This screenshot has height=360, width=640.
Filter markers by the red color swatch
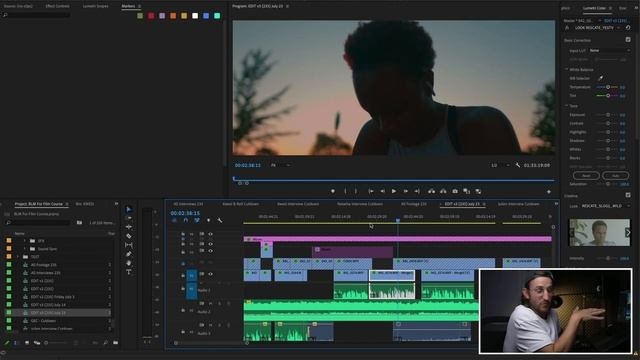[x=151, y=16]
